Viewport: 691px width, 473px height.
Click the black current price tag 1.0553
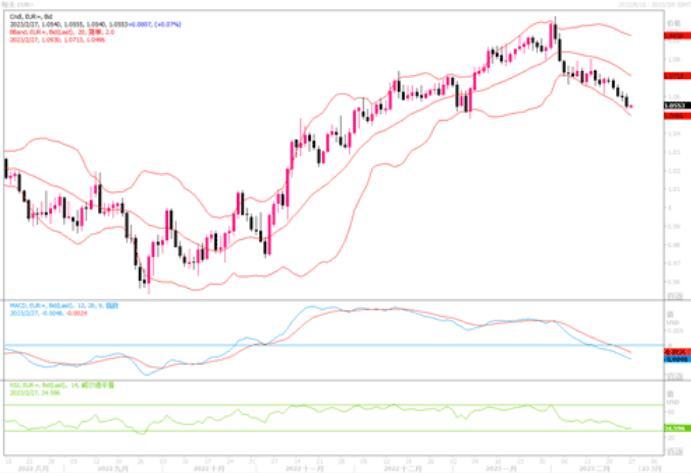tap(673, 104)
